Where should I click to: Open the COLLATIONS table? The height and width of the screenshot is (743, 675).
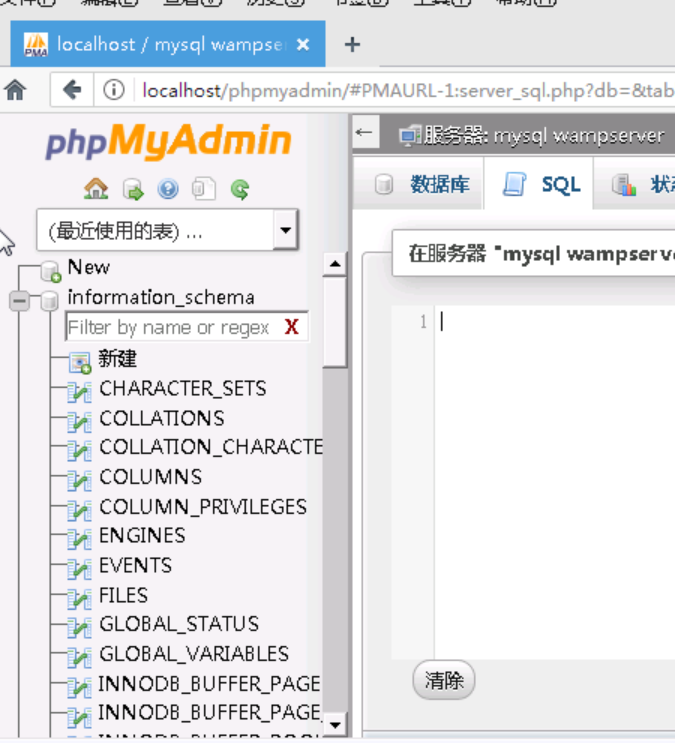tap(162, 418)
